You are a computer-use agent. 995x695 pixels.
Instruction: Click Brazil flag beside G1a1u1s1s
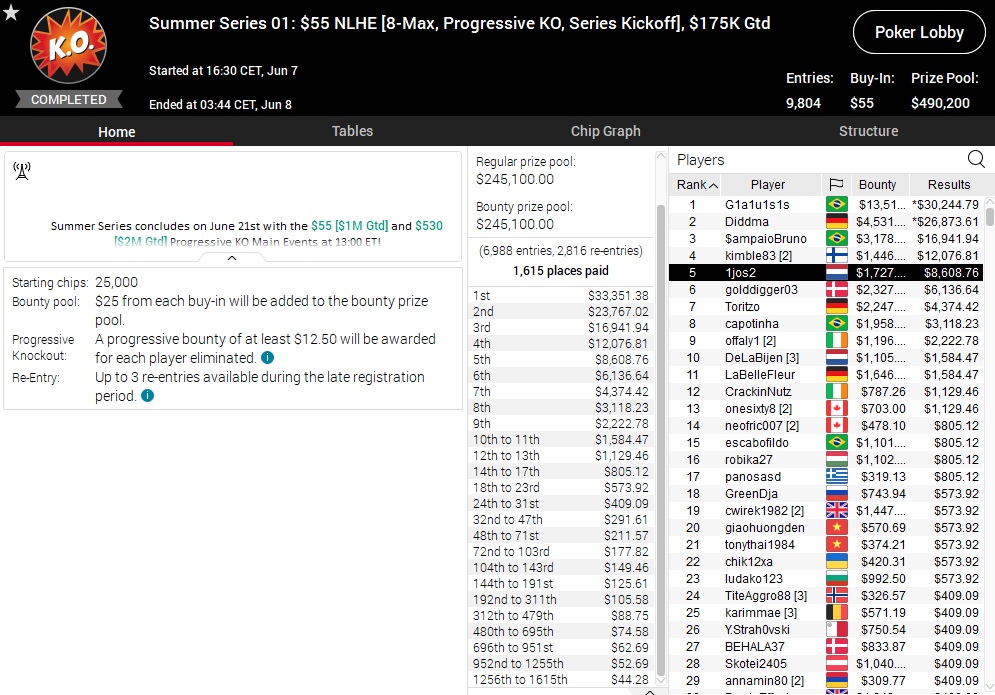[x=836, y=204]
